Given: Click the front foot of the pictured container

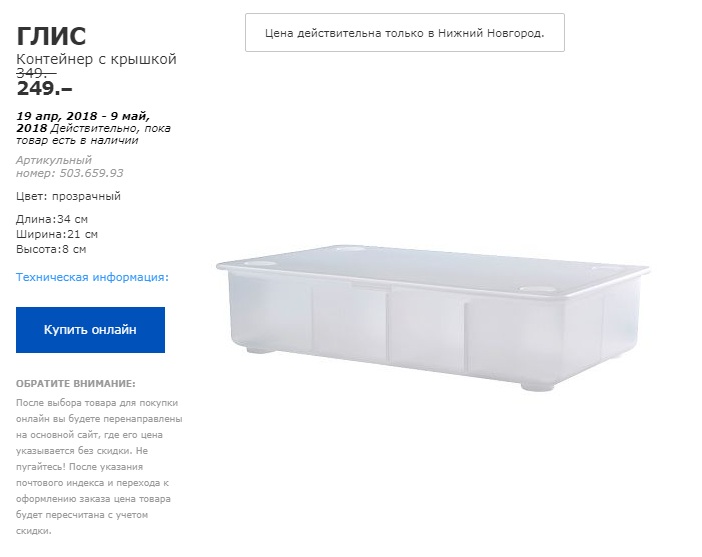Looking at the screenshot, I should (269, 349).
